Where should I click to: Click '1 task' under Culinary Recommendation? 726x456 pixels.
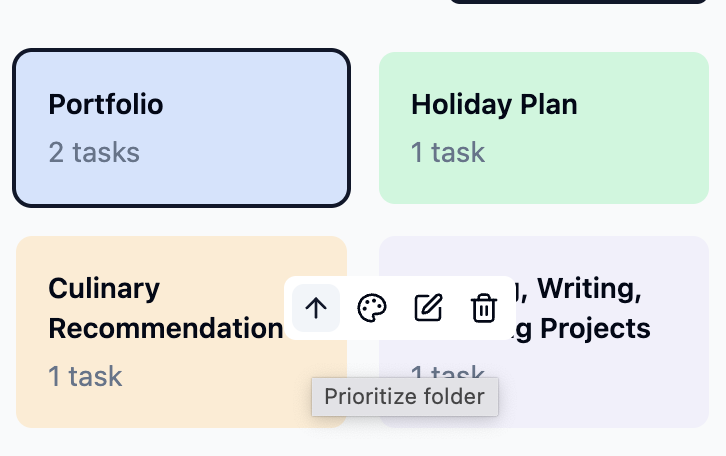(85, 376)
